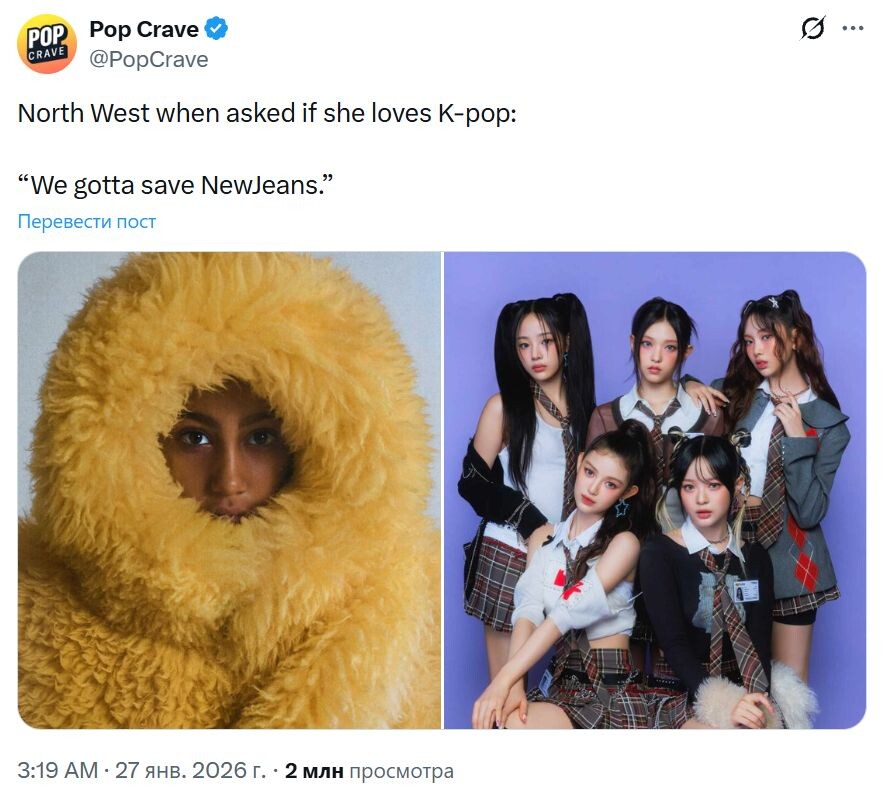887x809 pixels.
Task: Click the Grok slashed-circle icon
Action: [813, 28]
